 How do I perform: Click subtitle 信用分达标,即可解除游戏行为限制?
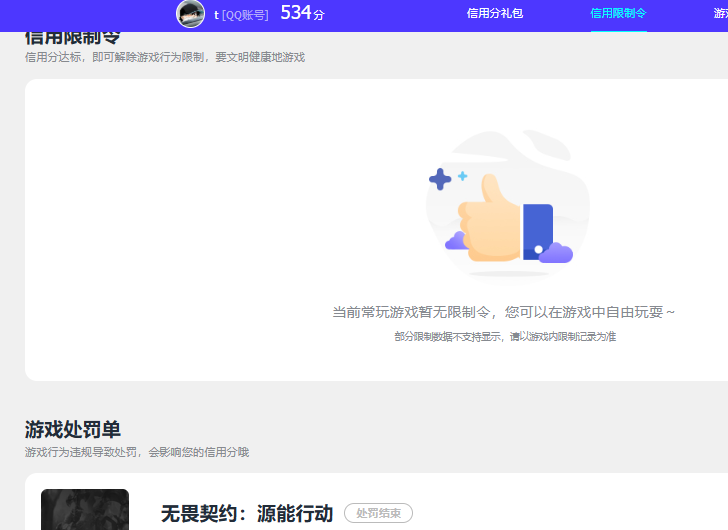tap(114, 57)
